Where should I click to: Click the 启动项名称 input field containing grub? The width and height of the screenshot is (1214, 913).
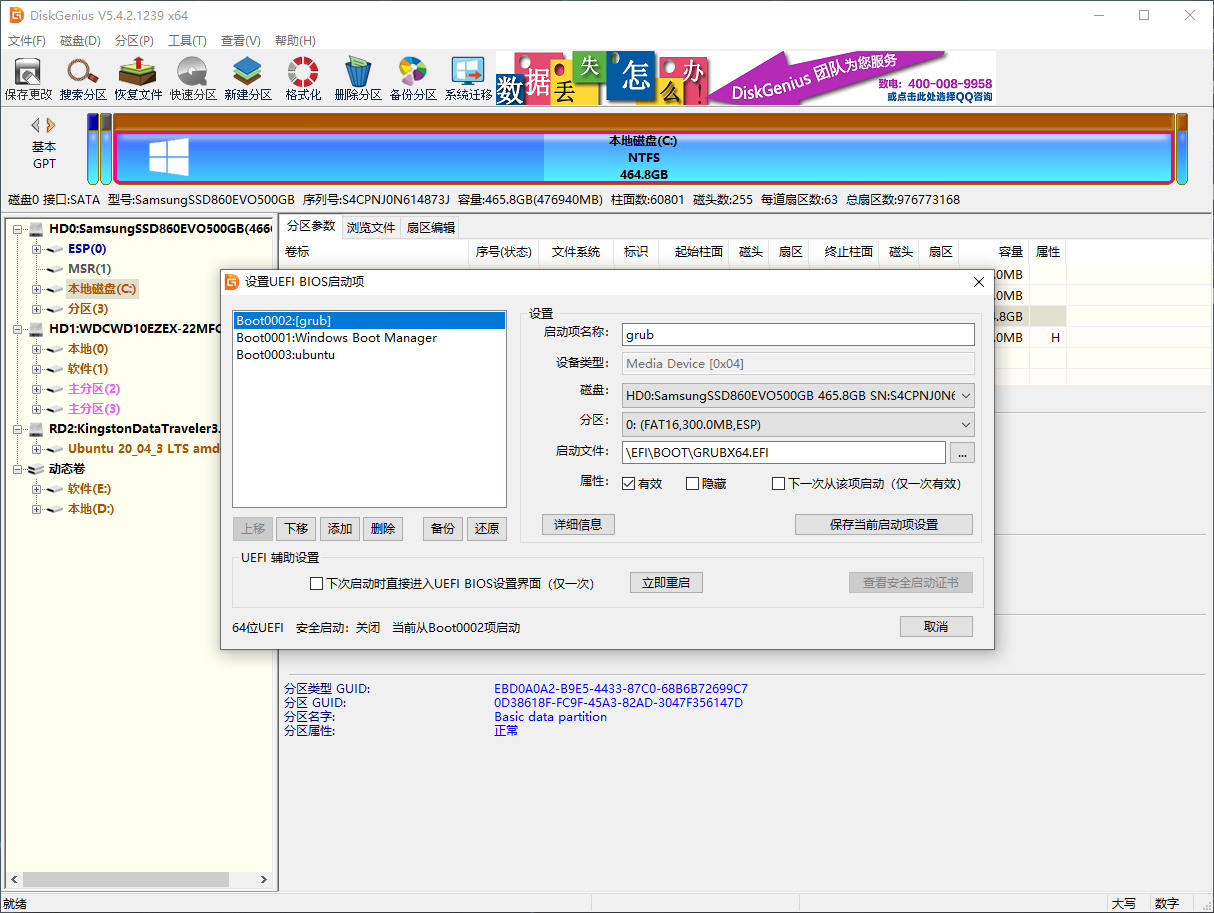coord(798,335)
